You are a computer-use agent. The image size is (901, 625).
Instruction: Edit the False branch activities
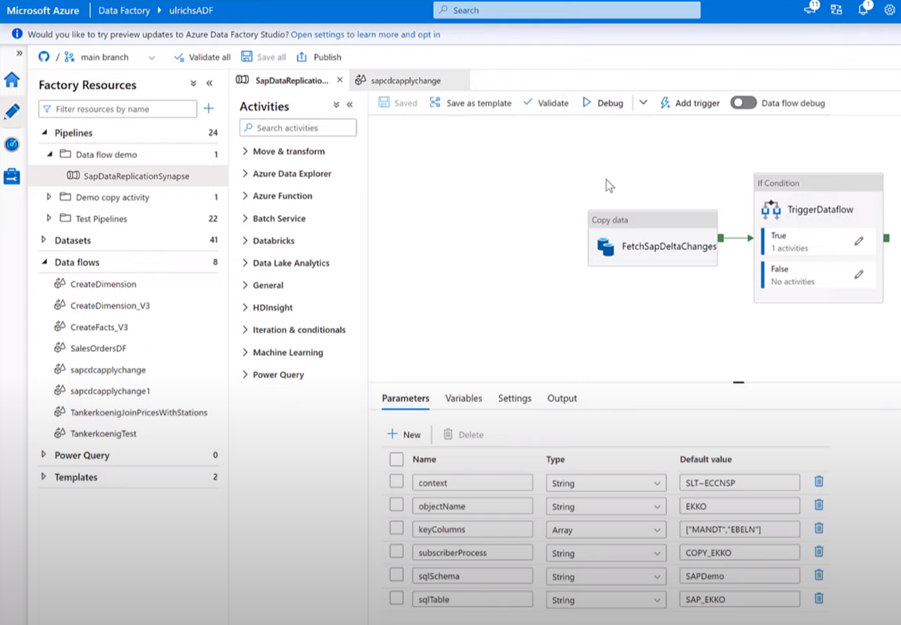(x=858, y=275)
